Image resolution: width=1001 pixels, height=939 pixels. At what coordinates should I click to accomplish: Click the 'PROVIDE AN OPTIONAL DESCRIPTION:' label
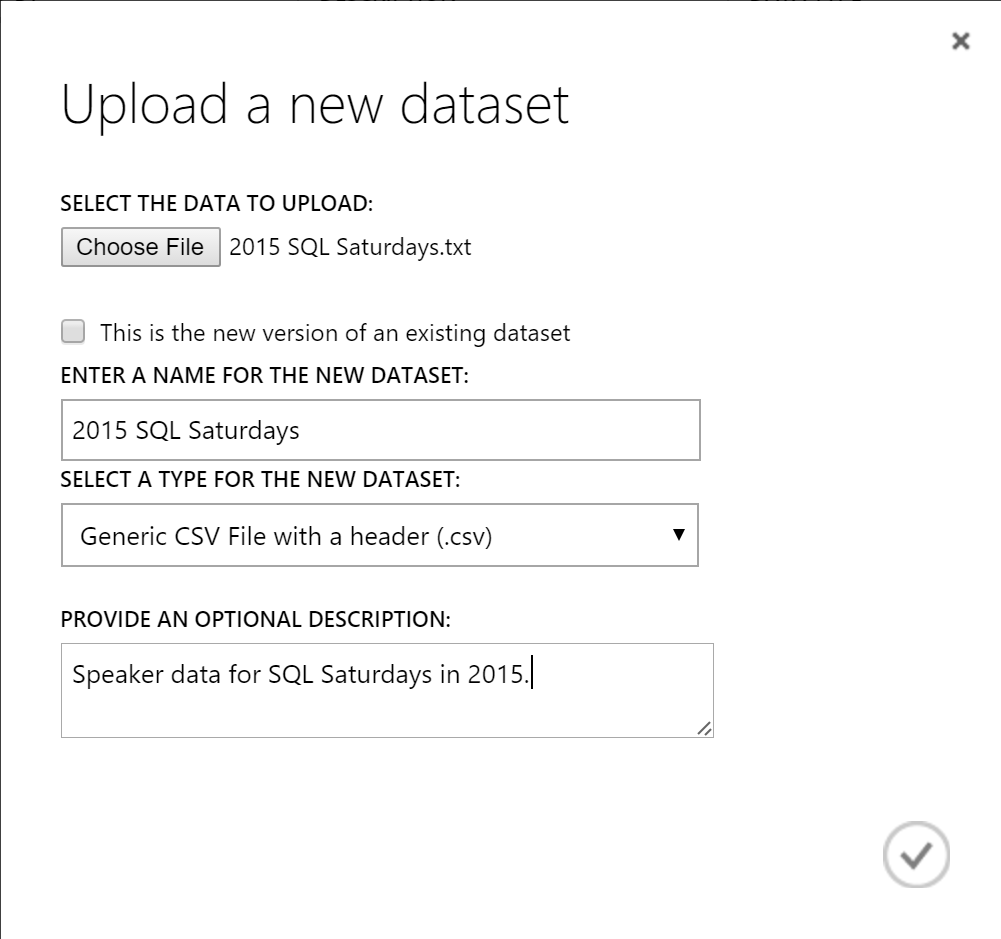[x=255, y=619]
